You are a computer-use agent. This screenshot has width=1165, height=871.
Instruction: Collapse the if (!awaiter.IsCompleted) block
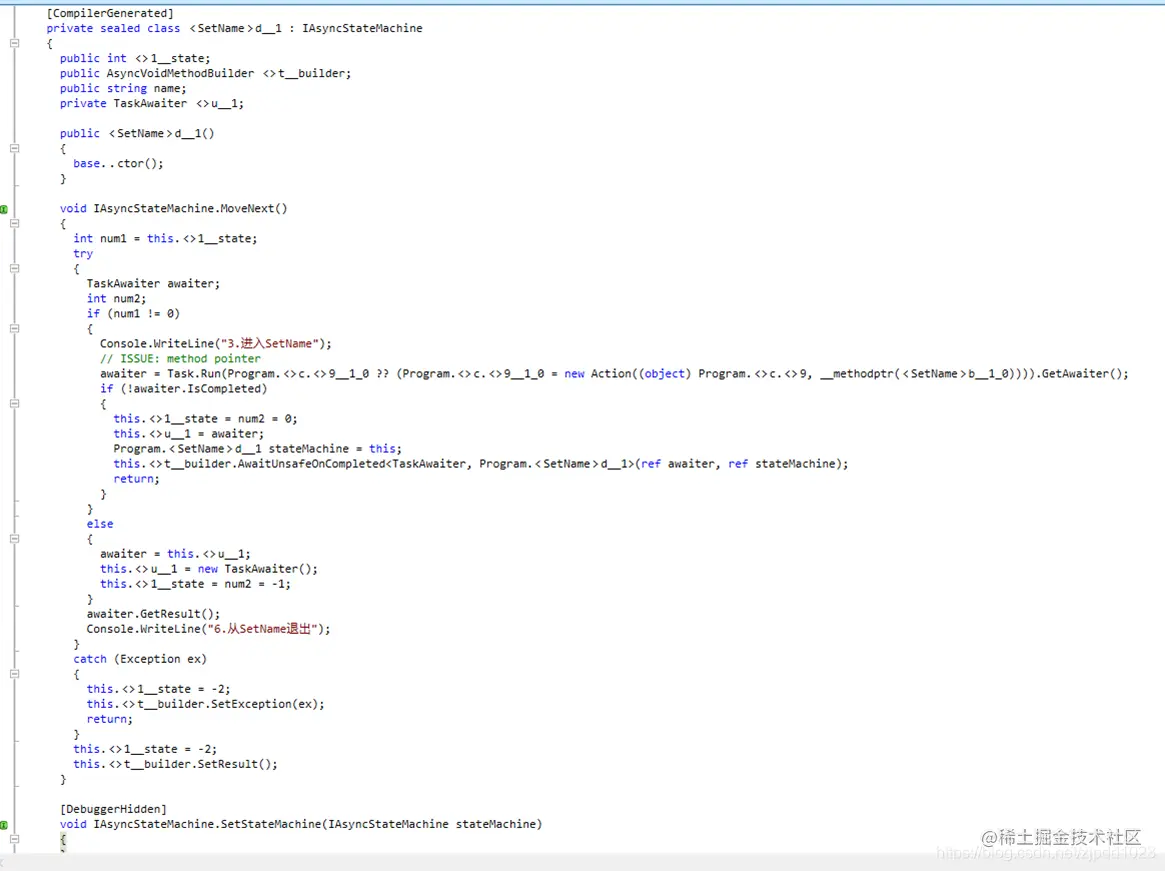pyautogui.click(x=14, y=404)
